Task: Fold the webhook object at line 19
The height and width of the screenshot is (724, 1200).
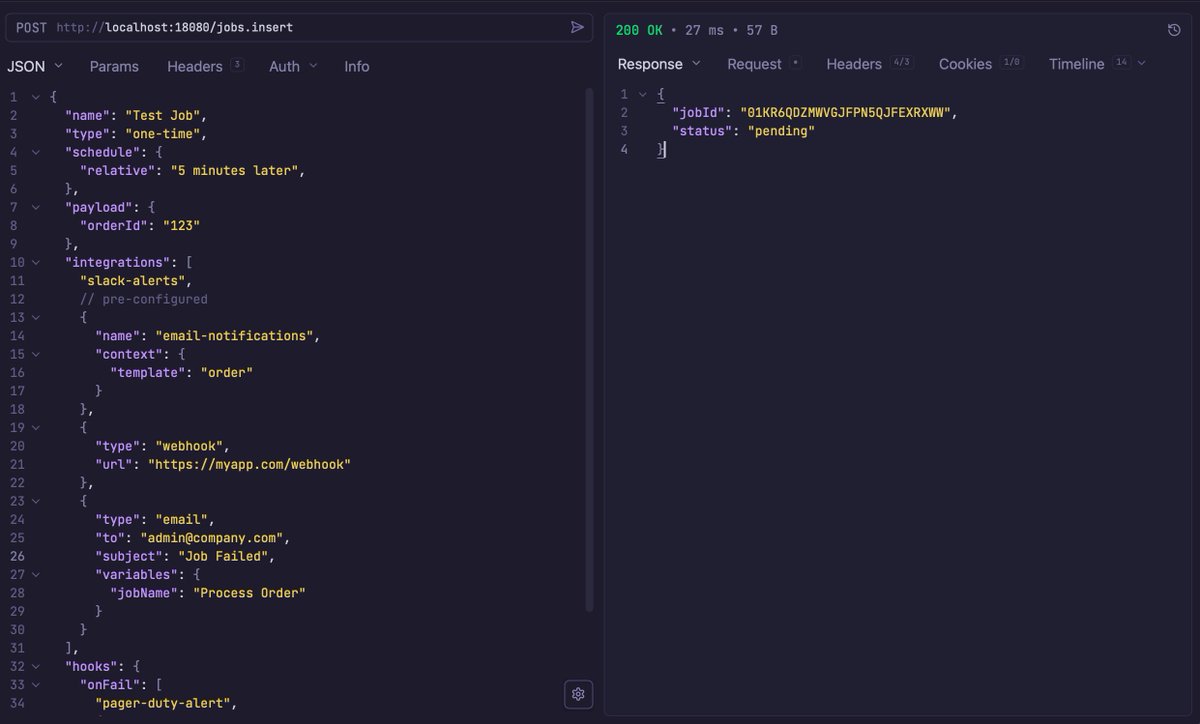Action: point(36,427)
